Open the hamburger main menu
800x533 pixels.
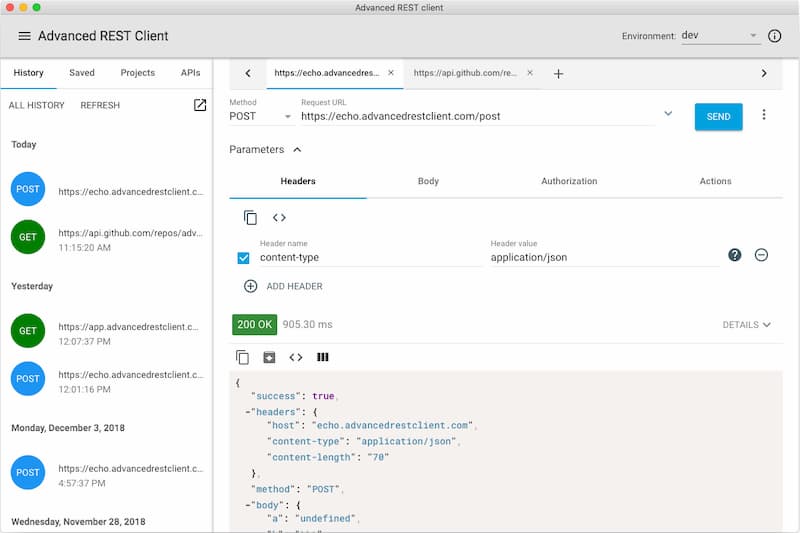pyautogui.click(x=25, y=36)
